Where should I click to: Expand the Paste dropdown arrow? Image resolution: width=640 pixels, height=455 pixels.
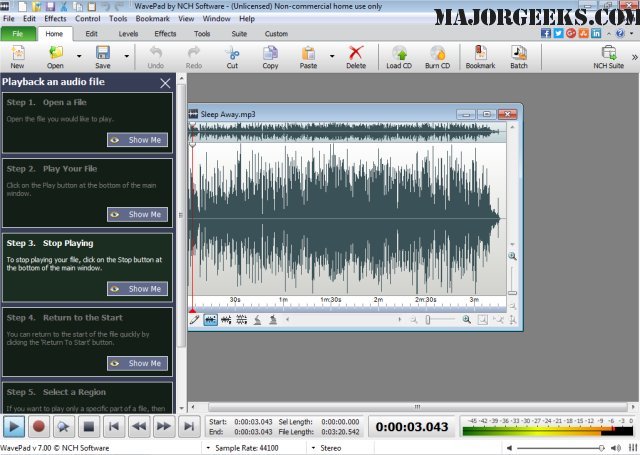332,56
